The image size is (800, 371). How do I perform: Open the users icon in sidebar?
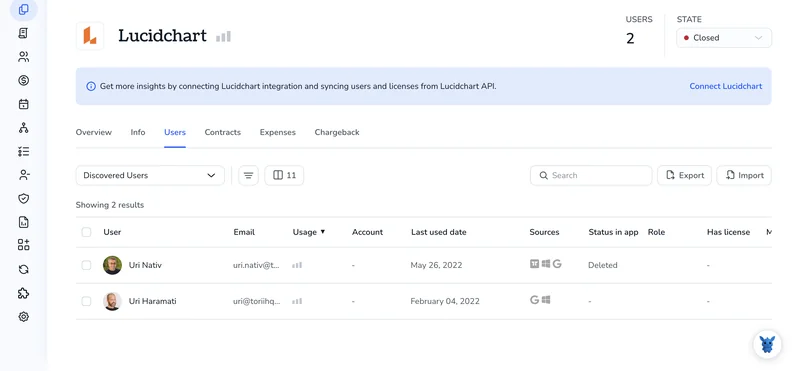point(23,57)
